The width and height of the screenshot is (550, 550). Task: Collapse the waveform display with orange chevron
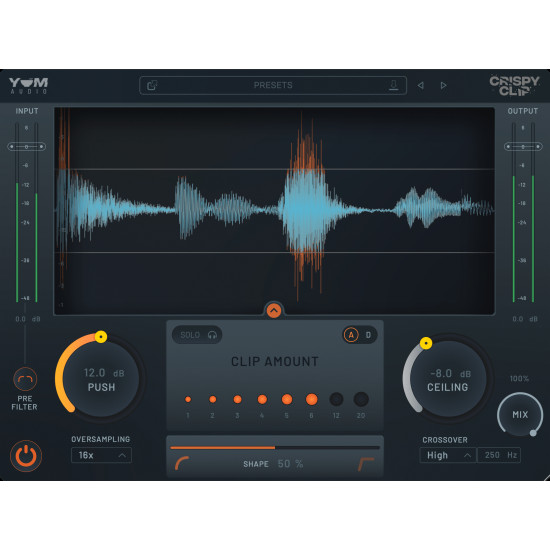pos(274,310)
